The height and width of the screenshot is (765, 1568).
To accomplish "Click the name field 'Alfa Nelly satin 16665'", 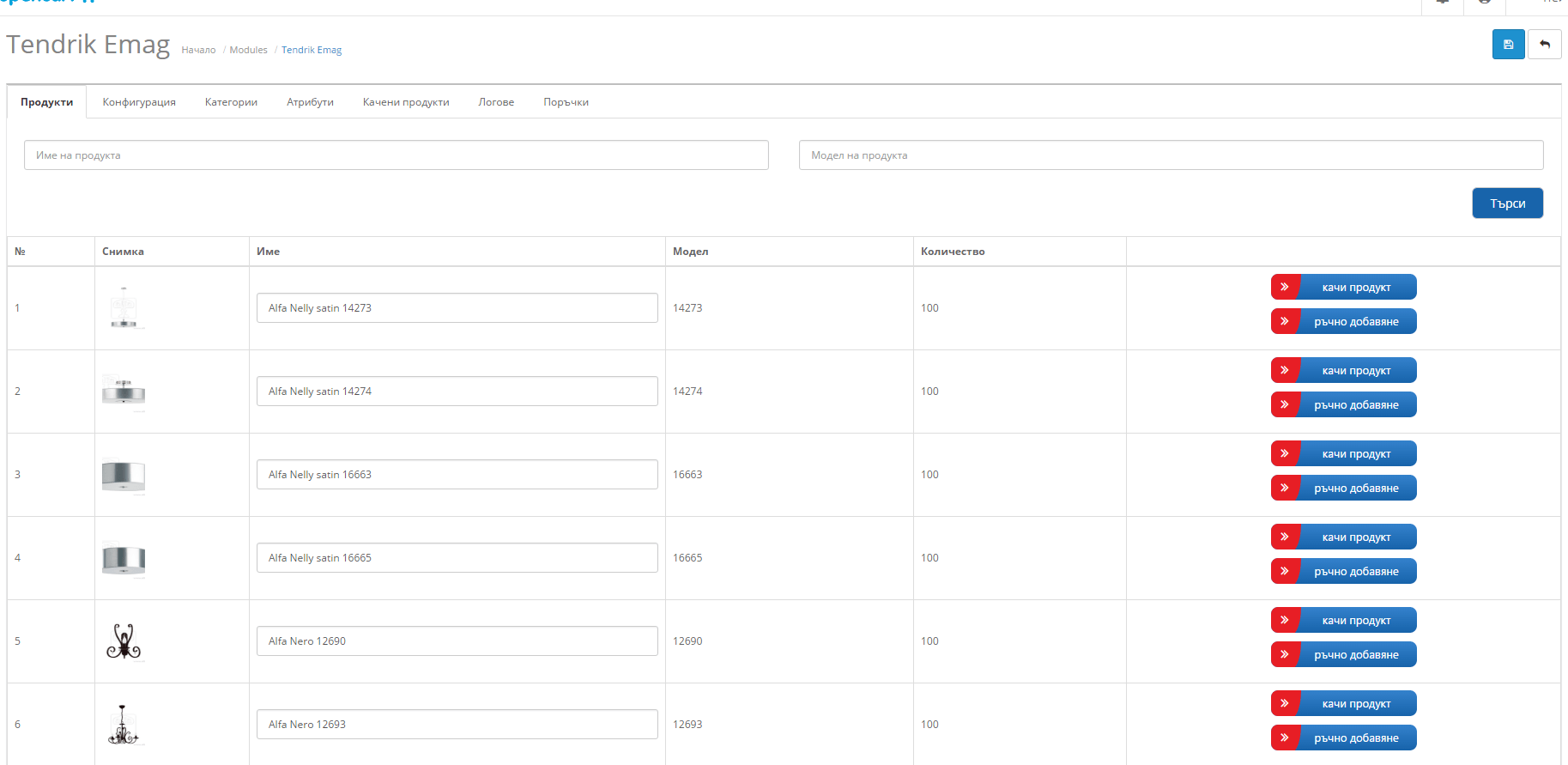I will [x=457, y=558].
